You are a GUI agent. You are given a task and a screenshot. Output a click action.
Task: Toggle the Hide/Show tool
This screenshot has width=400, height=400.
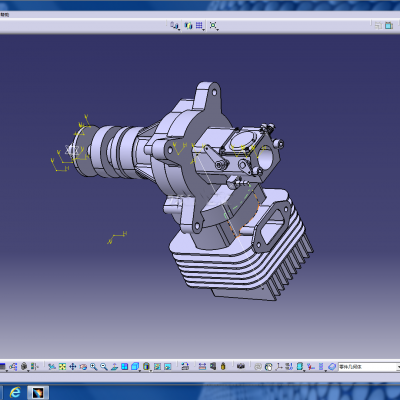coord(157,367)
